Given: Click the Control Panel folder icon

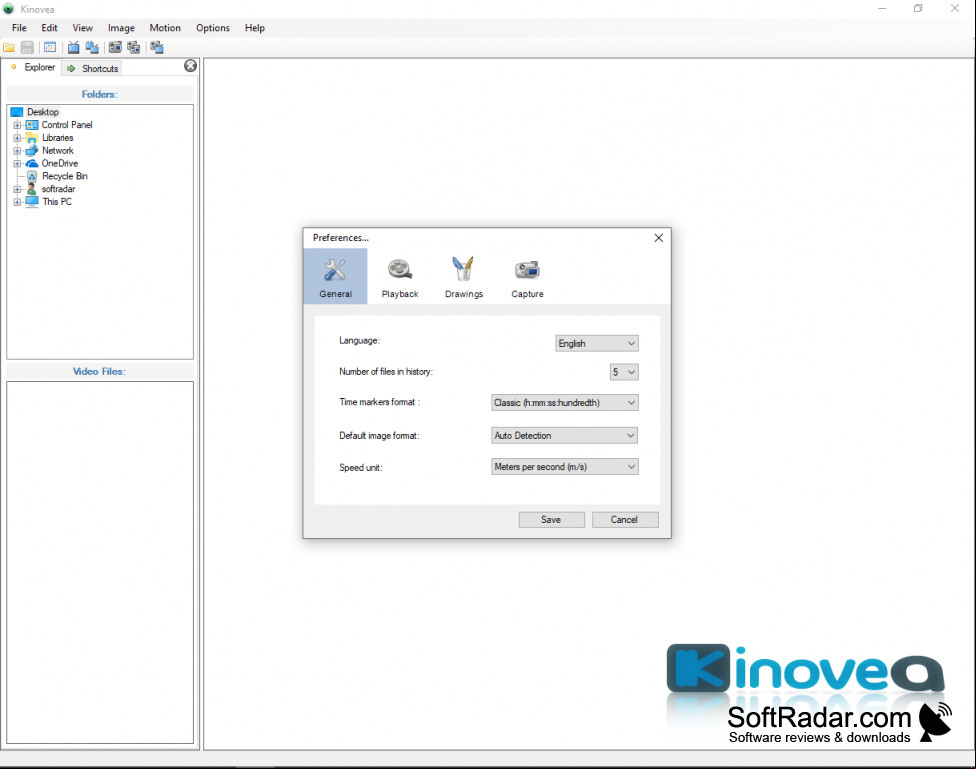Looking at the screenshot, I should pos(32,125).
